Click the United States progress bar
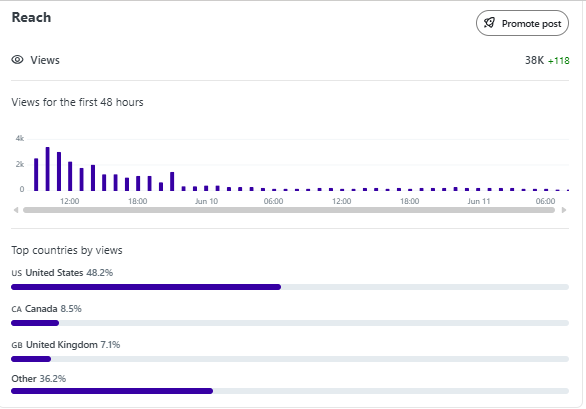586x409 pixels. pos(290,287)
